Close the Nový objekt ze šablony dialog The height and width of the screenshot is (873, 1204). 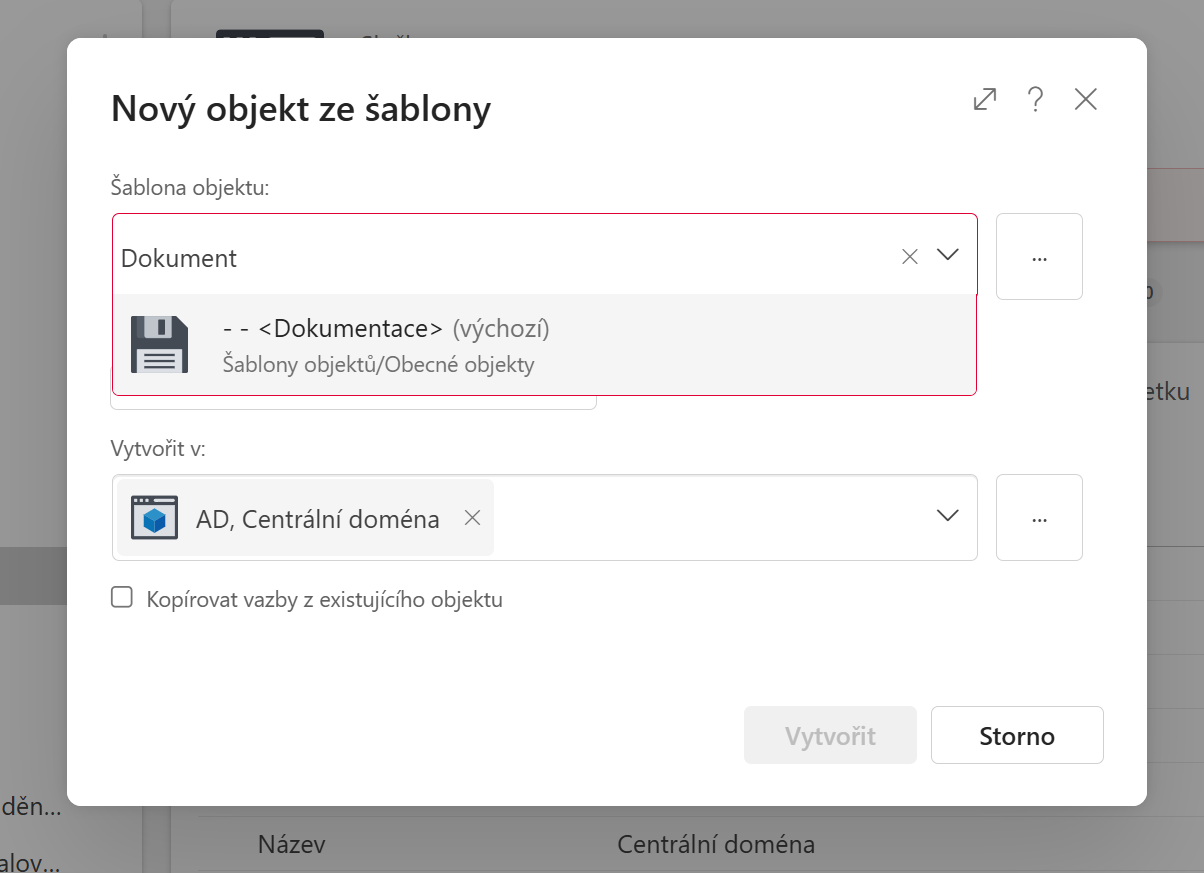[1086, 99]
